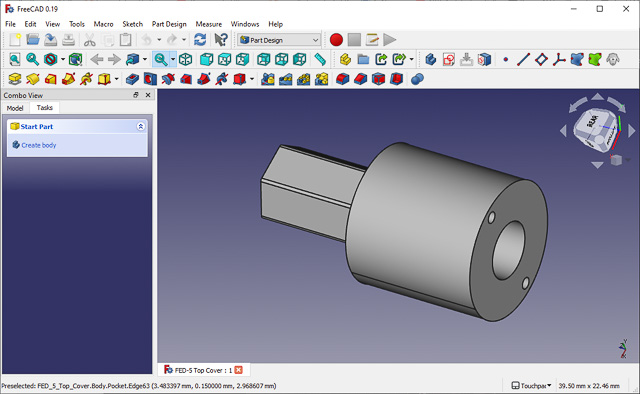Click the Cut scissors icon

pos(89,40)
